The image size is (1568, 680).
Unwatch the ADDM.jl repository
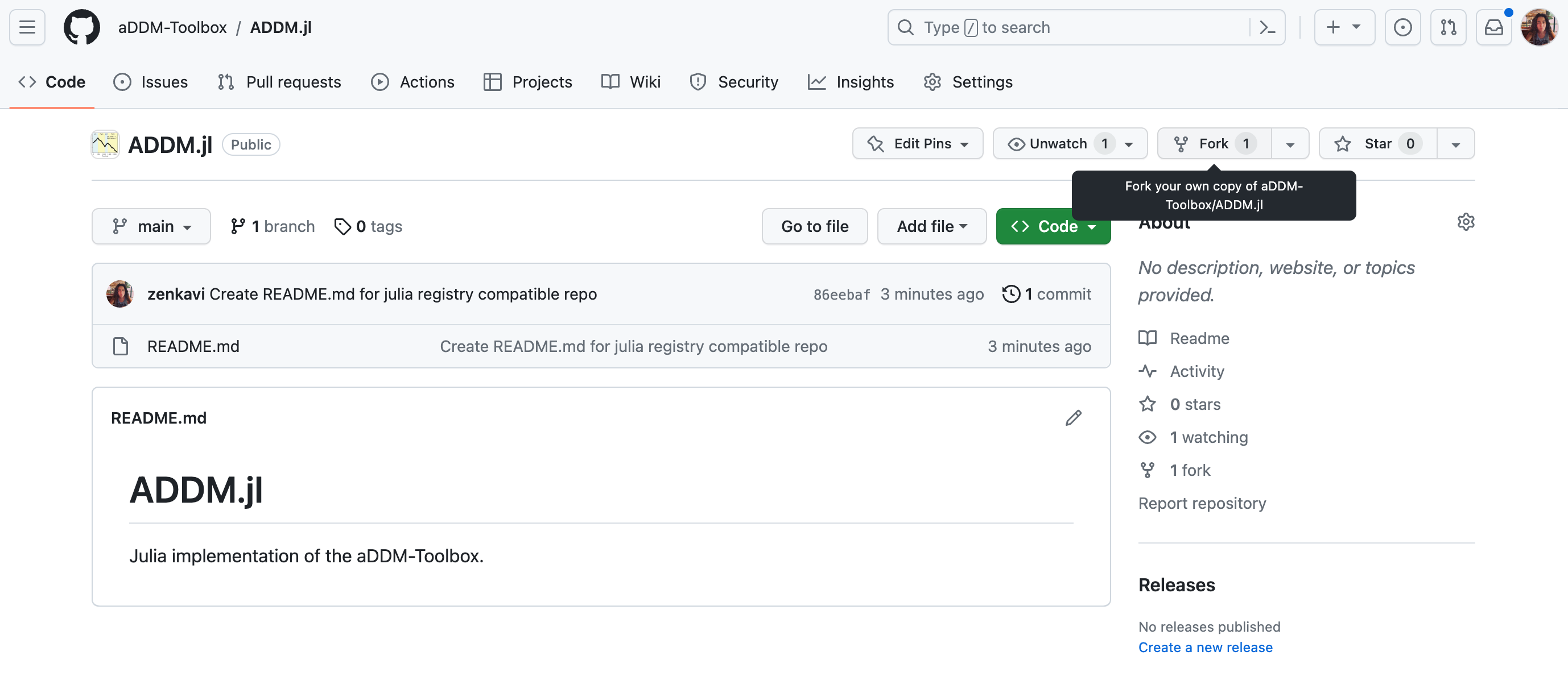1061,143
